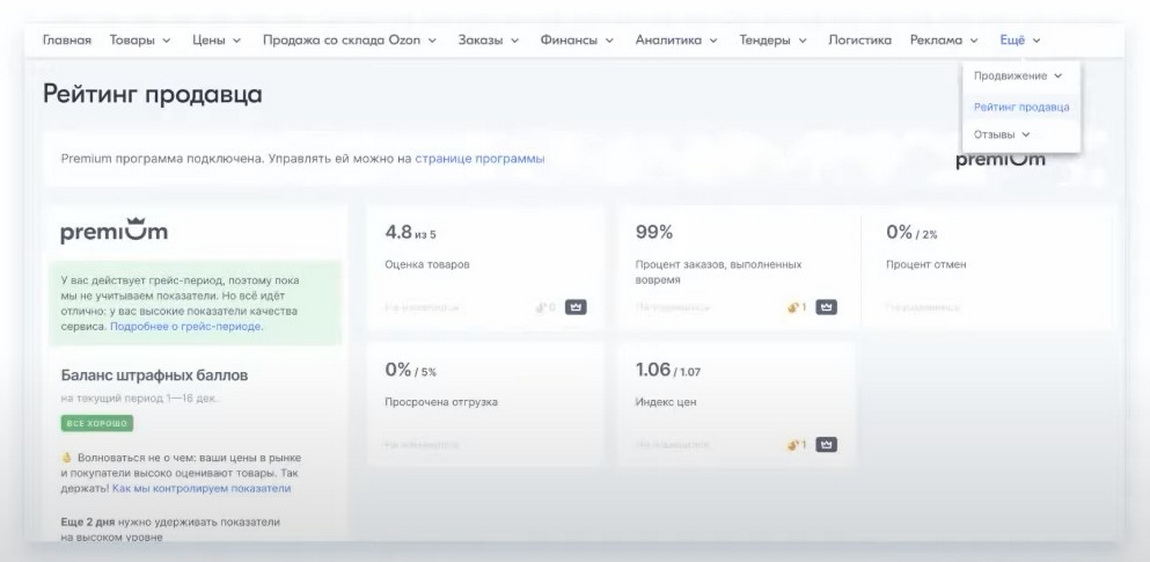Viewport: 1150px width, 562px height.
Task: Click the 0% / 5% late shipment value
Action: tap(410, 370)
